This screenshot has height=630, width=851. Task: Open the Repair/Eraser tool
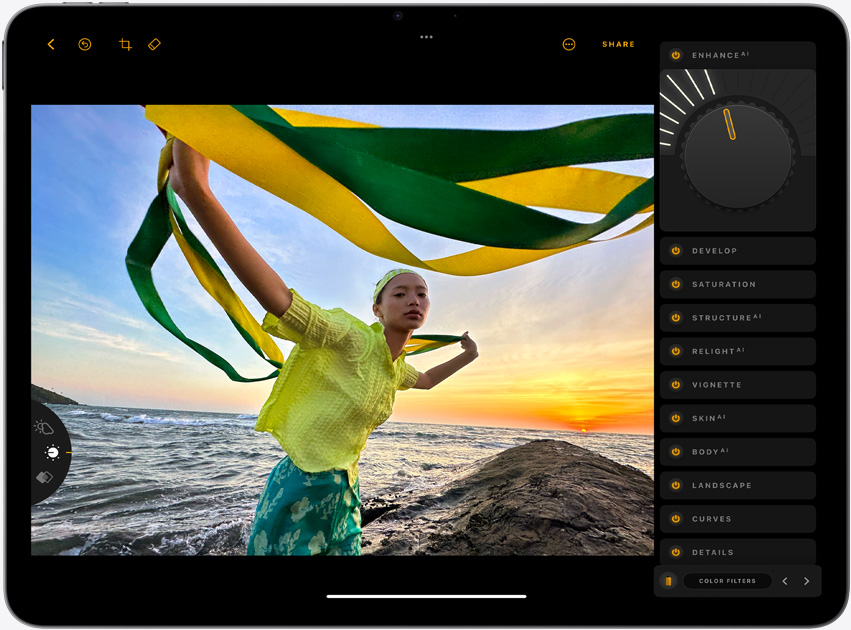click(x=155, y=44)
